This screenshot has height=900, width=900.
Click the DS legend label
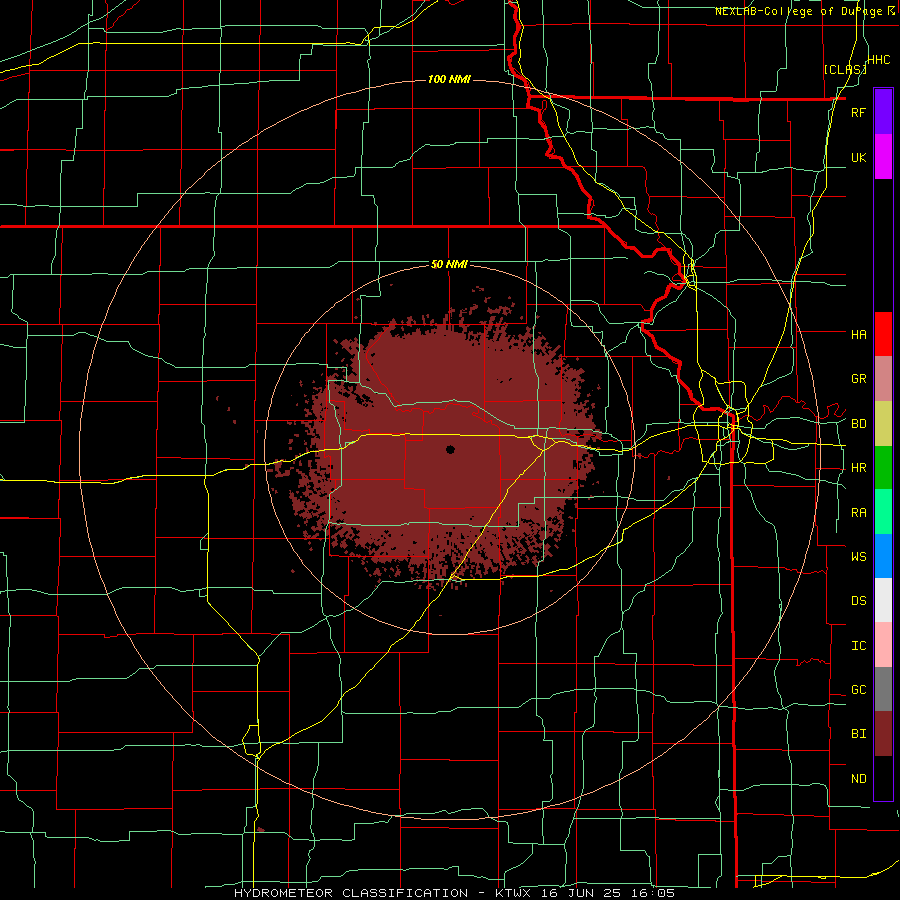pyautogui.click(x=858, y=601)
